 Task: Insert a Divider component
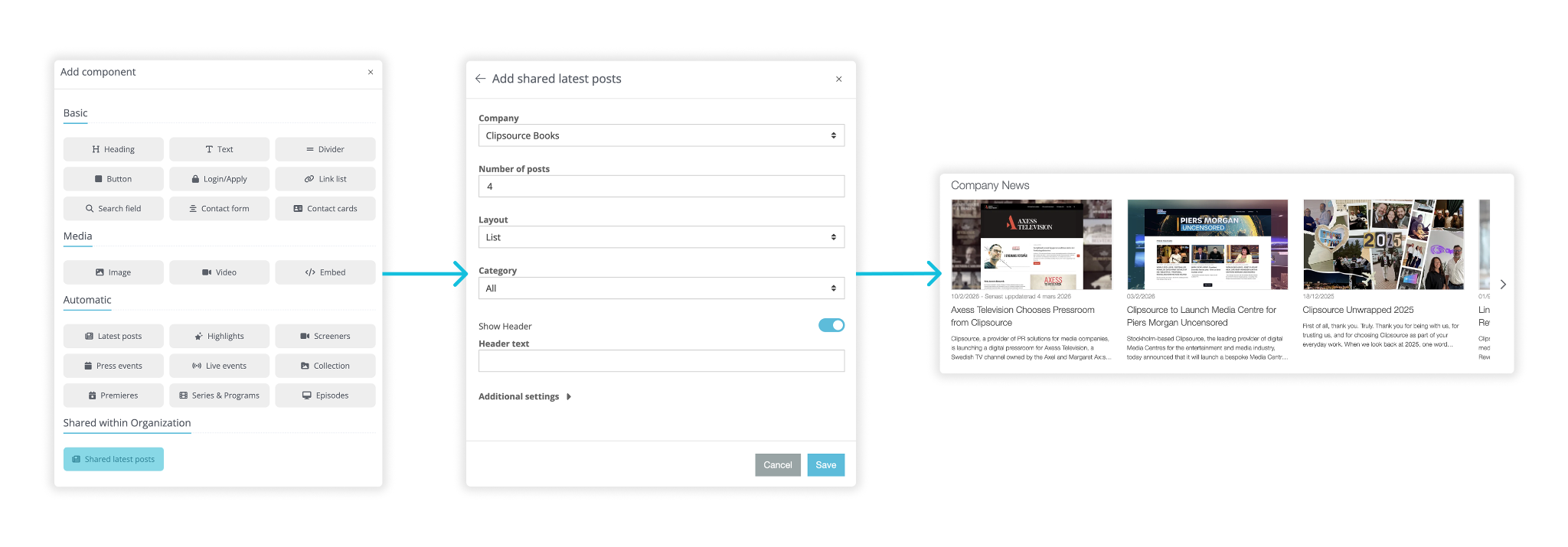tap(325, 149)
